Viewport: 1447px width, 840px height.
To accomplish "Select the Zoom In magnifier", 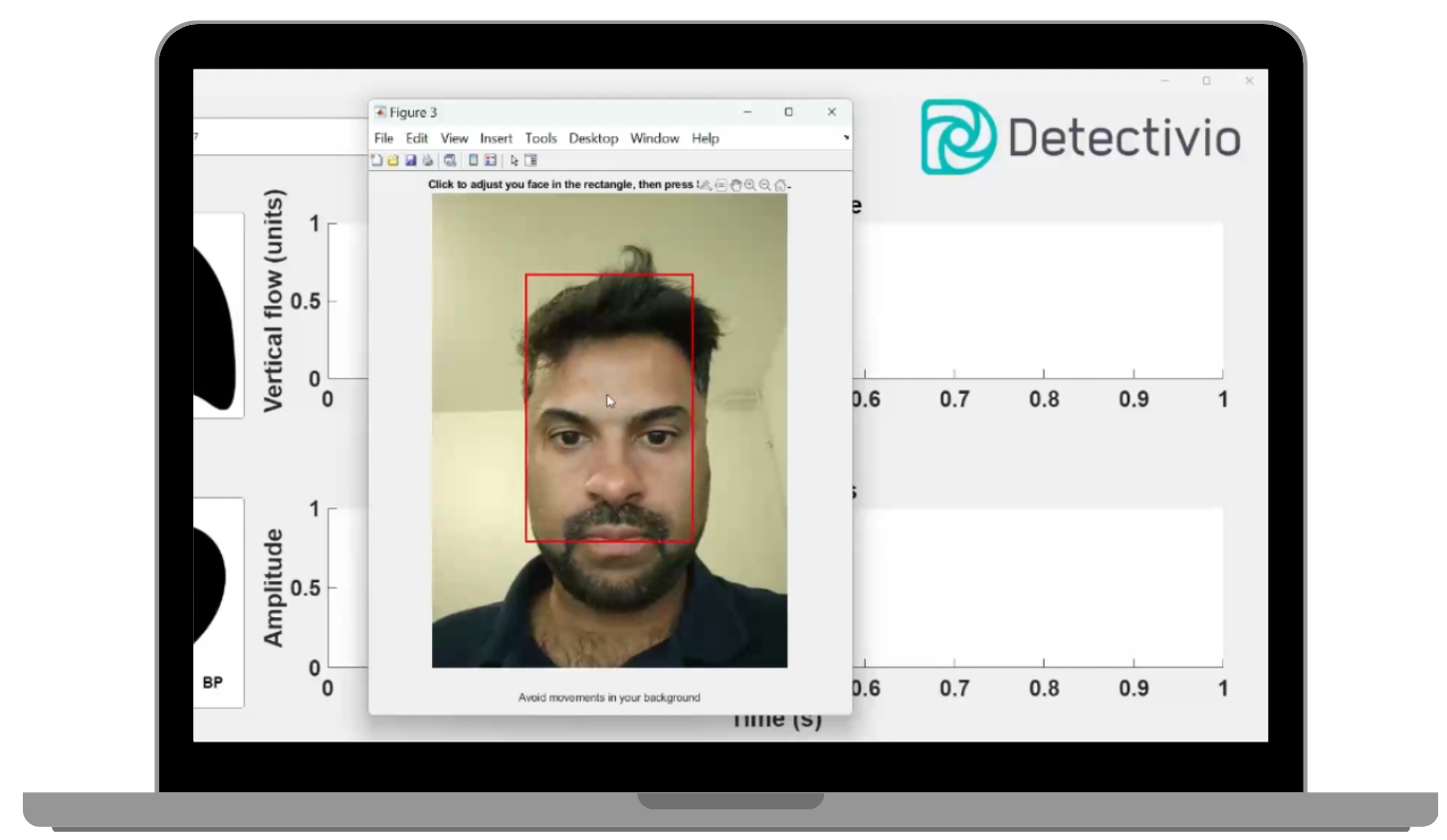I will [x=749, y=185].
